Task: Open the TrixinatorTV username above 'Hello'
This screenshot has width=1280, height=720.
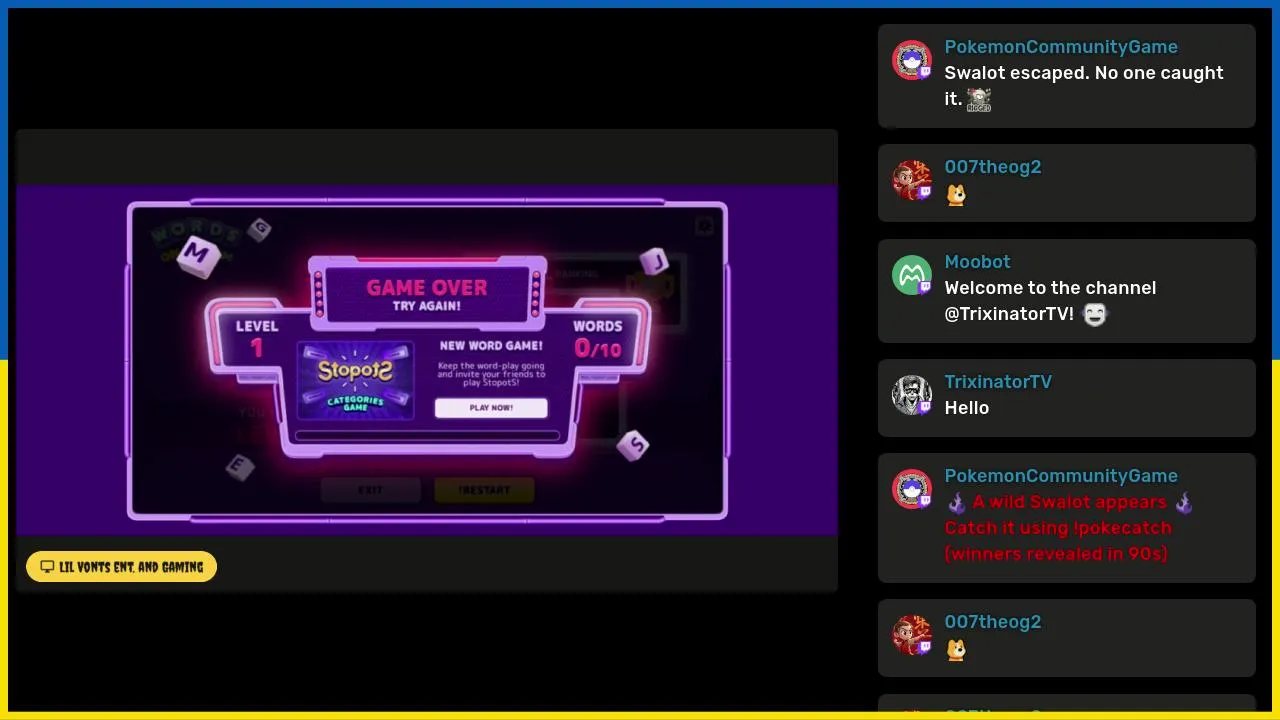Action: pyautogui.click(x=998, y=382)
